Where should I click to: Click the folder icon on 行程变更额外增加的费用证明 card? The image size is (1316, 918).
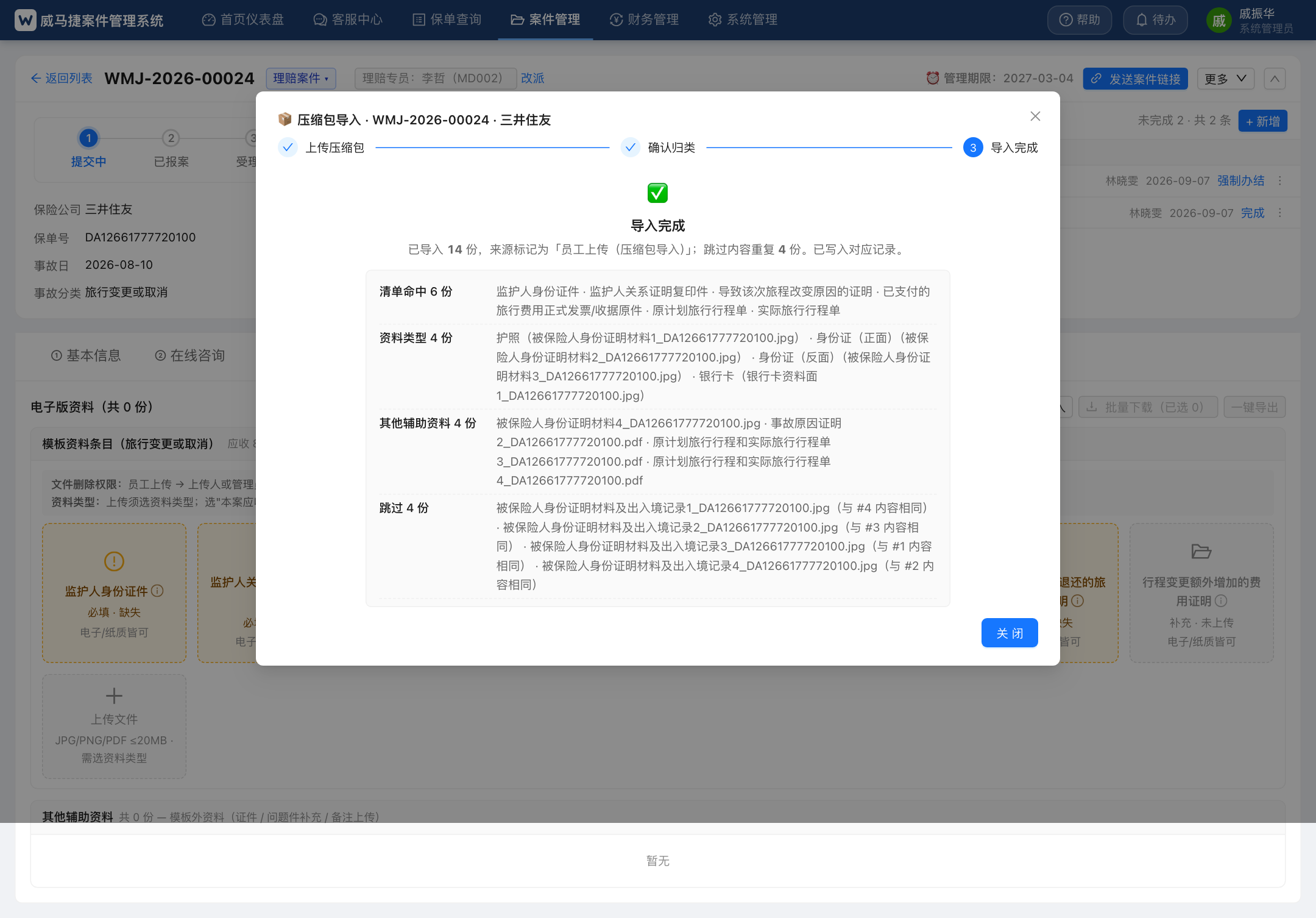pos(1201,552)
